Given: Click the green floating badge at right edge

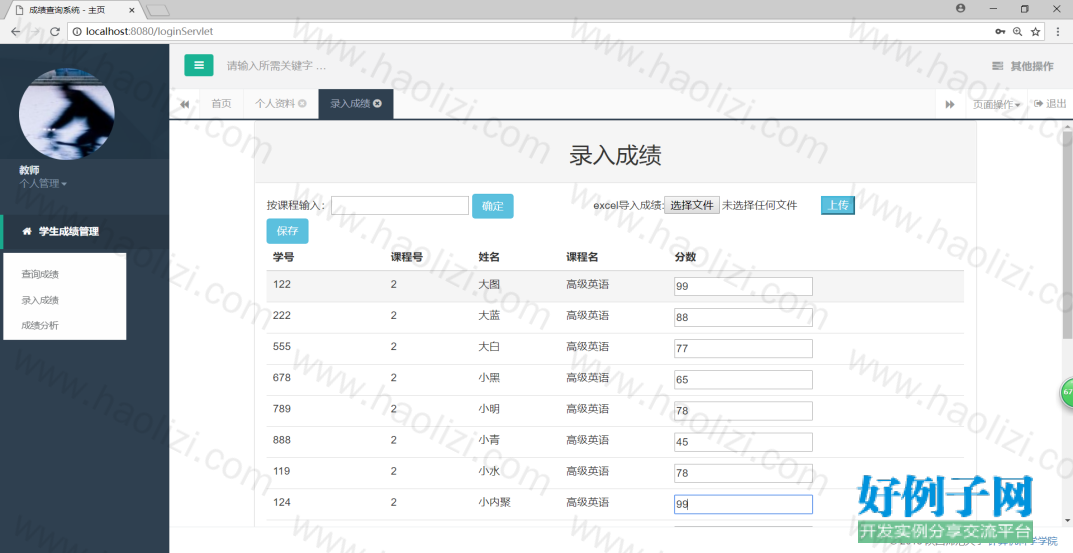Looking at the screenshot, I should 1067,393.
